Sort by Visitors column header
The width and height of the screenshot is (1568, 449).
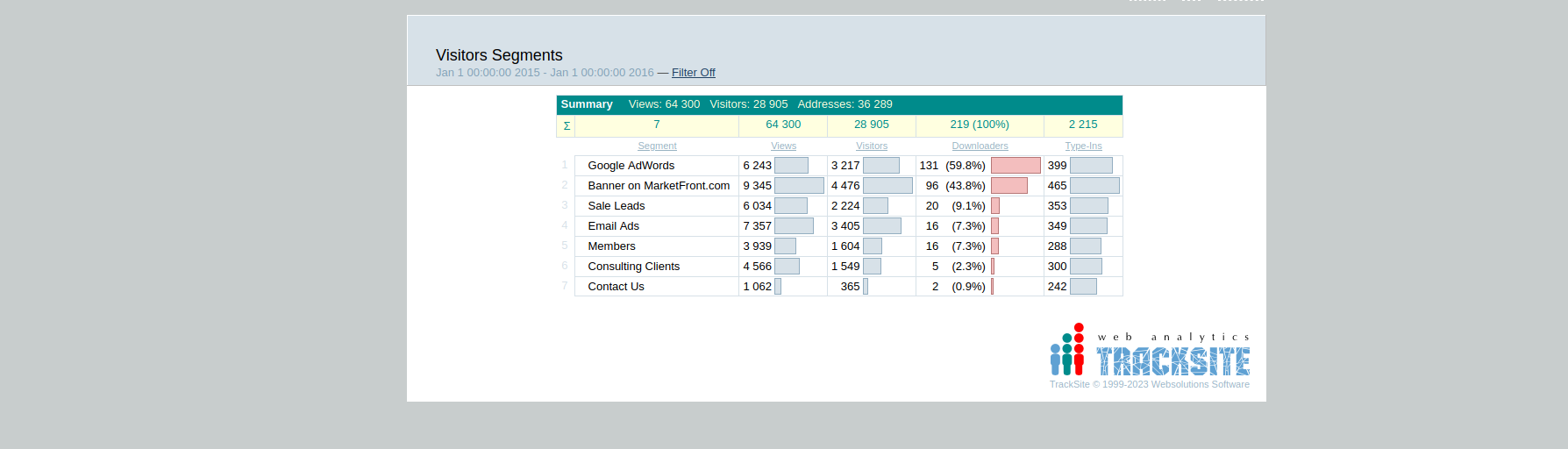[x=871, y=146]
